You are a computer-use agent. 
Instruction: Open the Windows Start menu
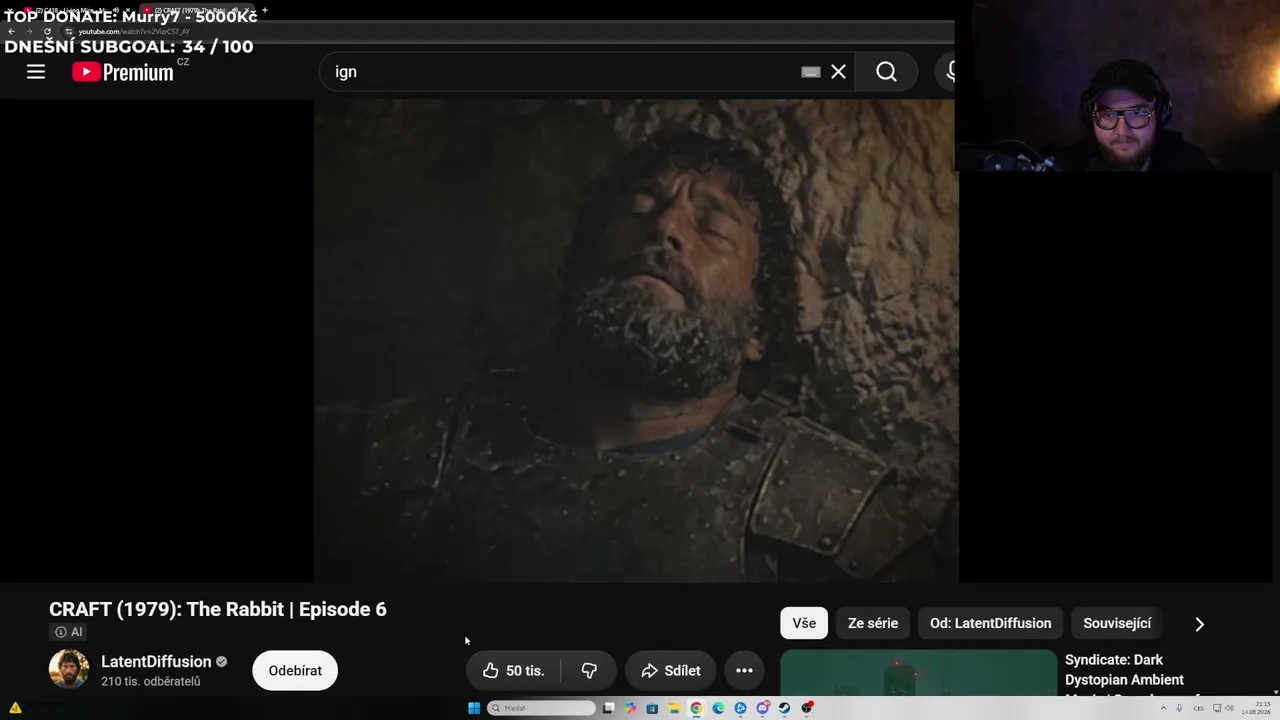click(474, 708)
